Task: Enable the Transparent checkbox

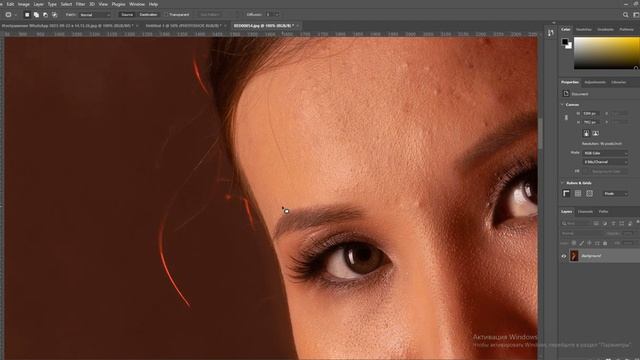Action: [167, 15]
